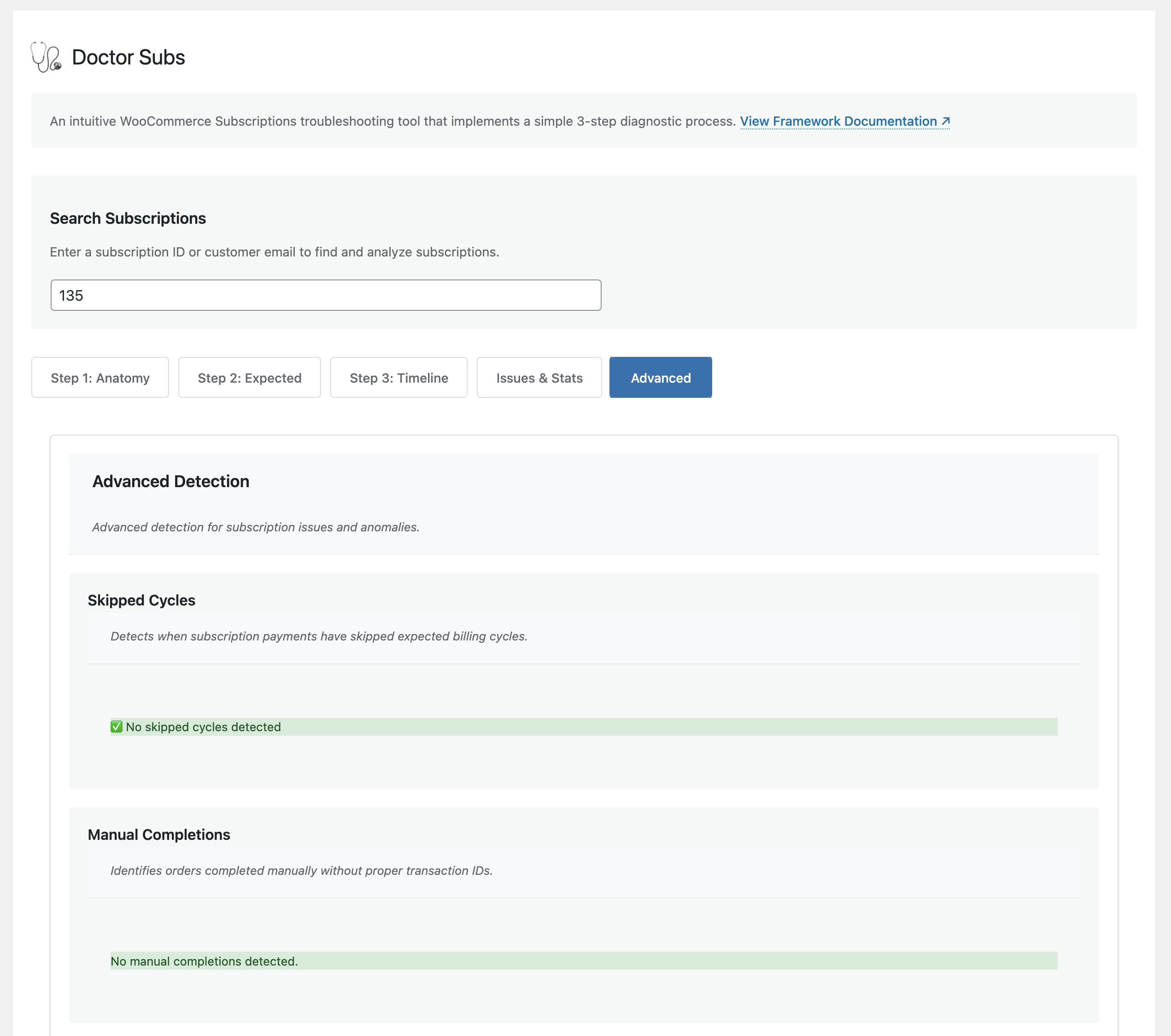Screen dimensions: 1171x1036
Task: Click the Advanced Detection heading
Action: tap(170, 482)
